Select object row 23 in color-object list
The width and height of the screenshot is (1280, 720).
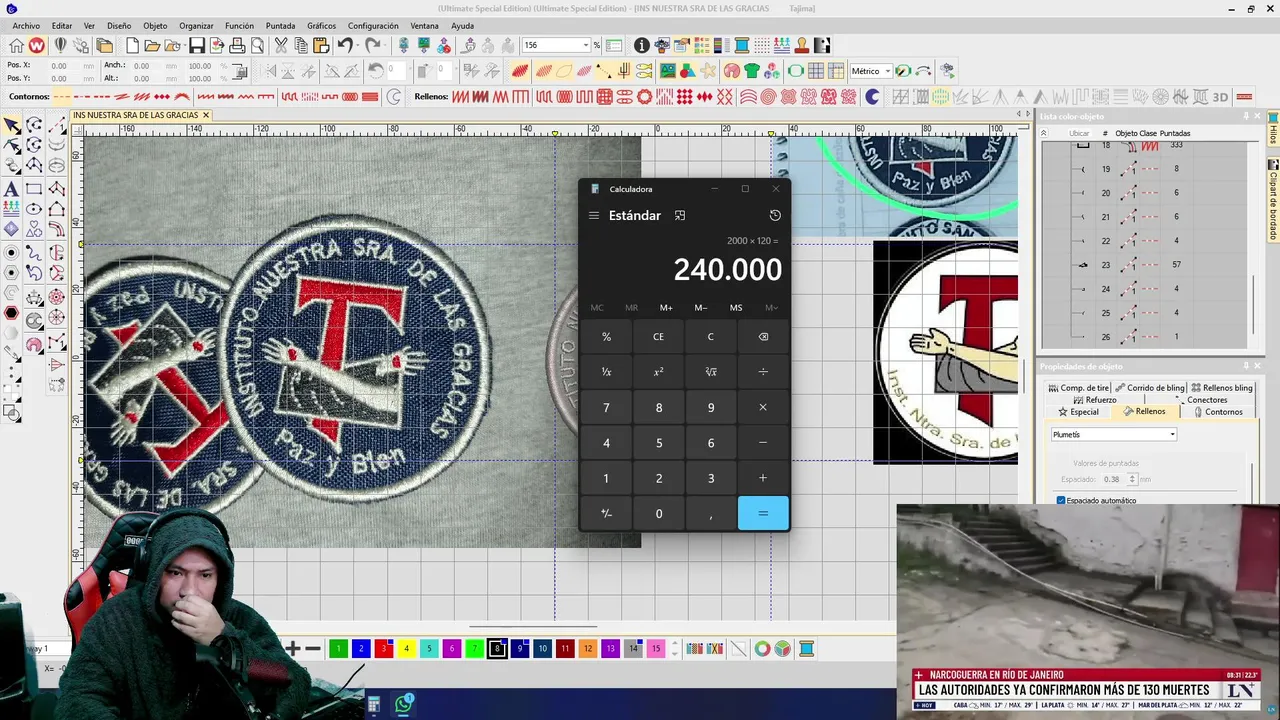coord(1145,265)
